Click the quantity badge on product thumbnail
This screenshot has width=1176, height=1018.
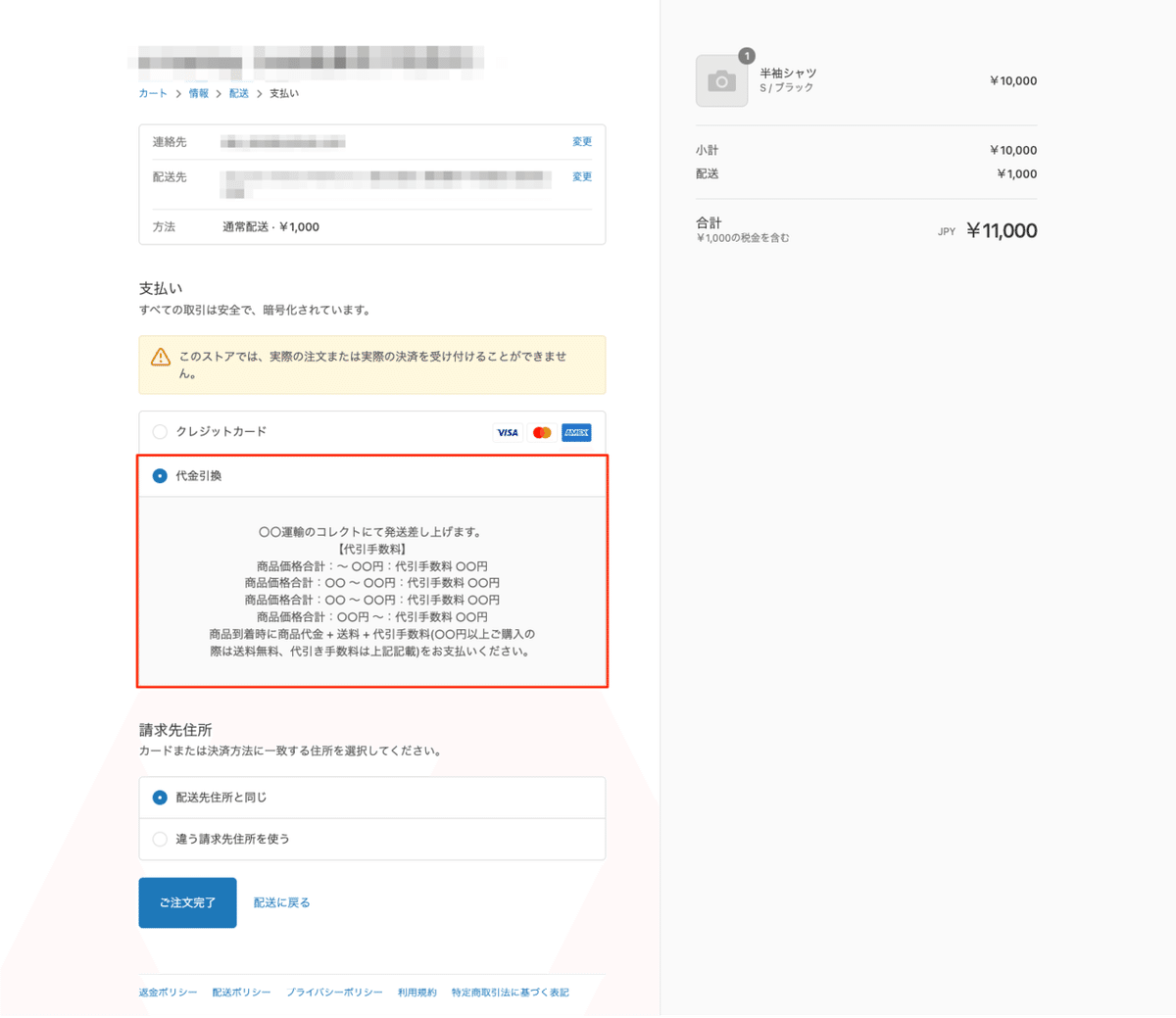pyautogui.click(x=747, y=56)
